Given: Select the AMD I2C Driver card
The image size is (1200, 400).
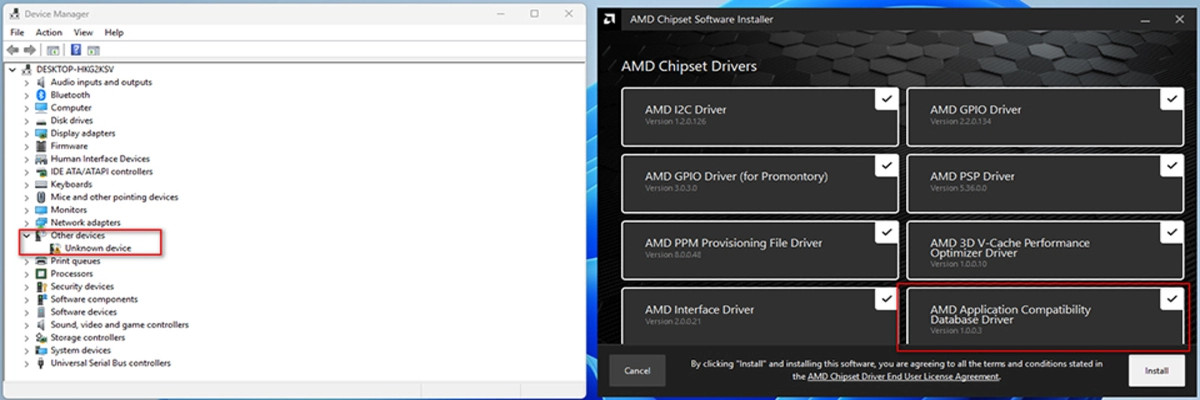Looking at the screenshot, I should click(760, 116).
